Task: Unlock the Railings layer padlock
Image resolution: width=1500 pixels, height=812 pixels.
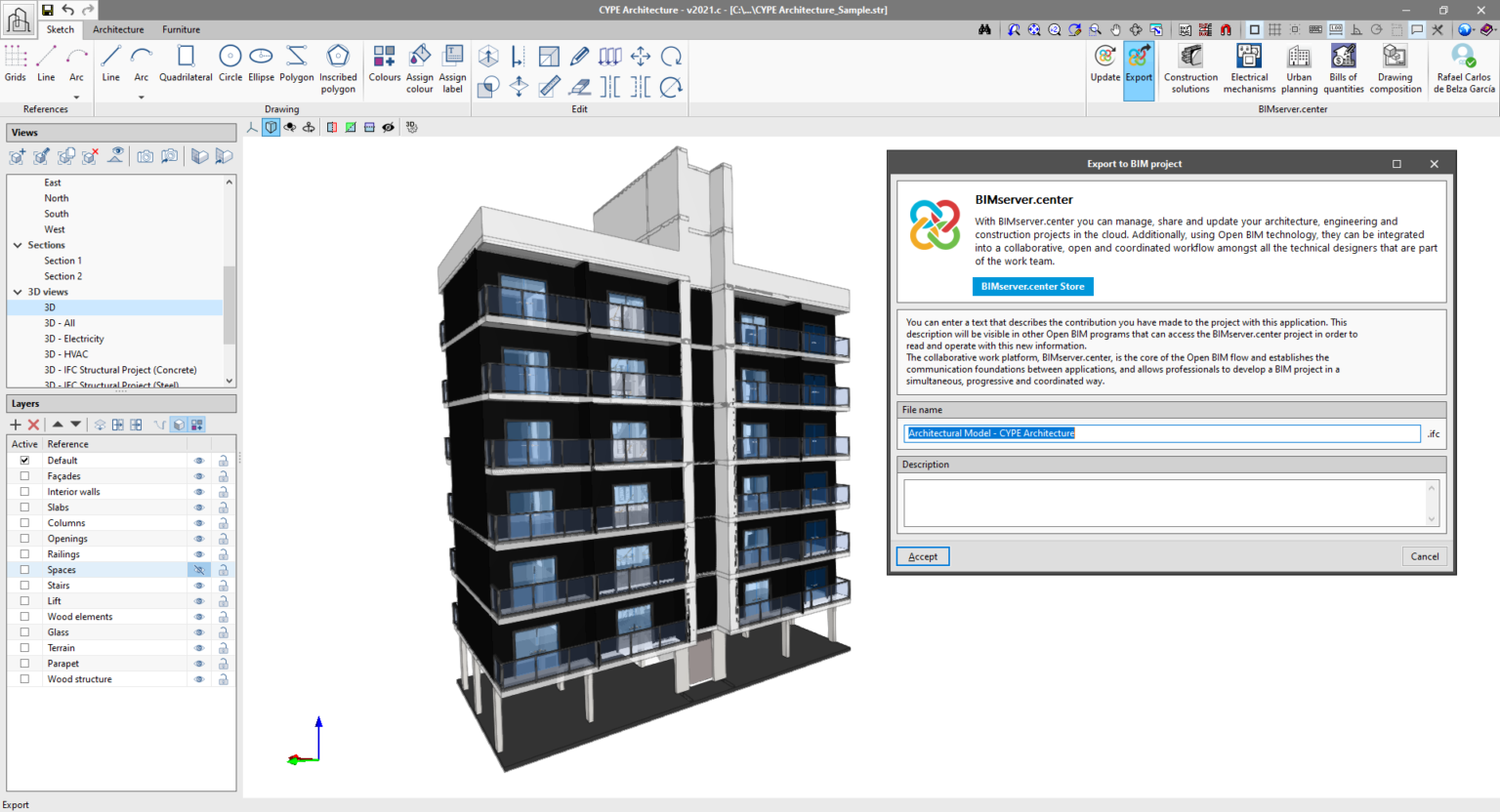Action: coord(223,553)
